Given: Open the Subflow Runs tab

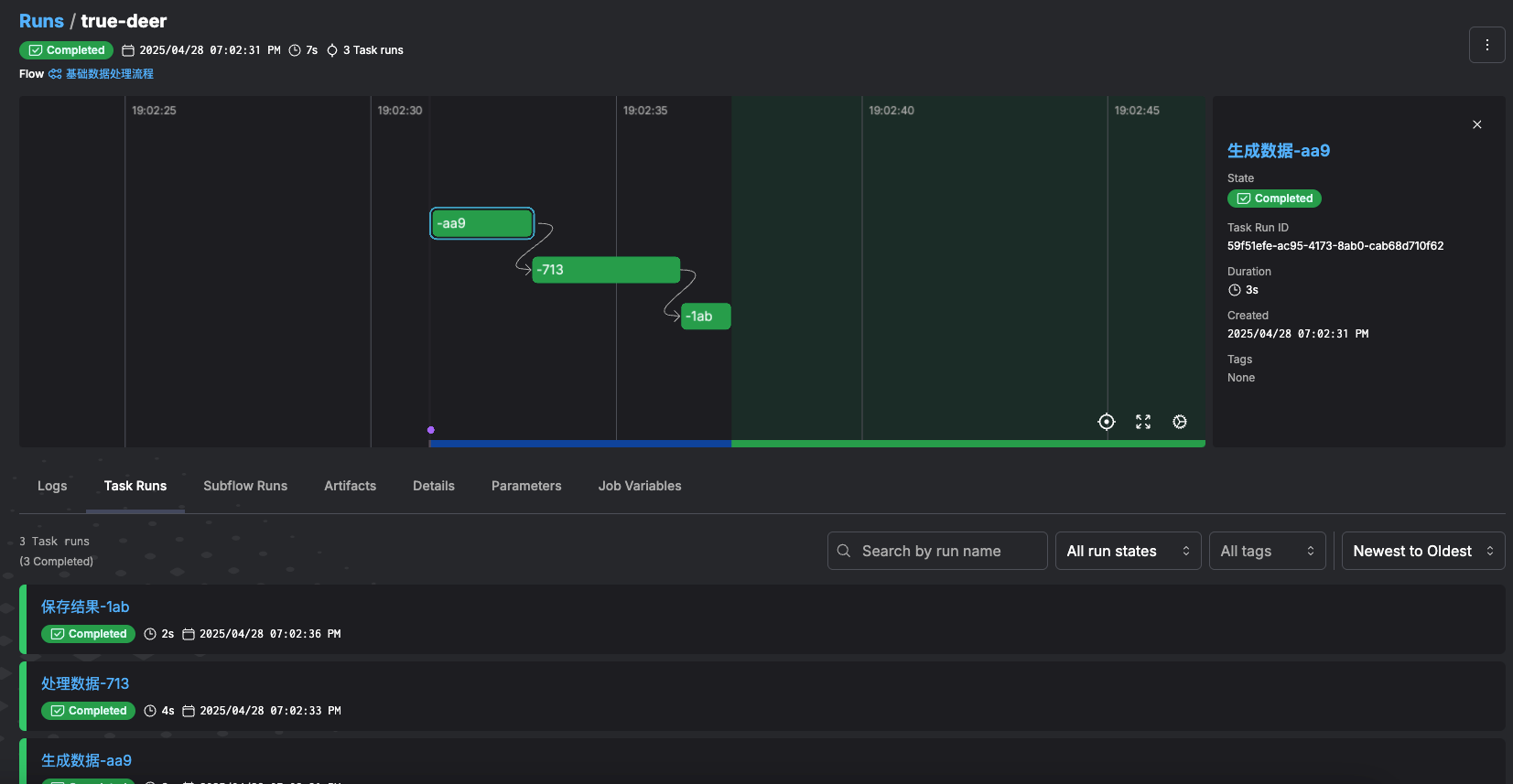Looking at the screenshot, I should pos(245,486).
